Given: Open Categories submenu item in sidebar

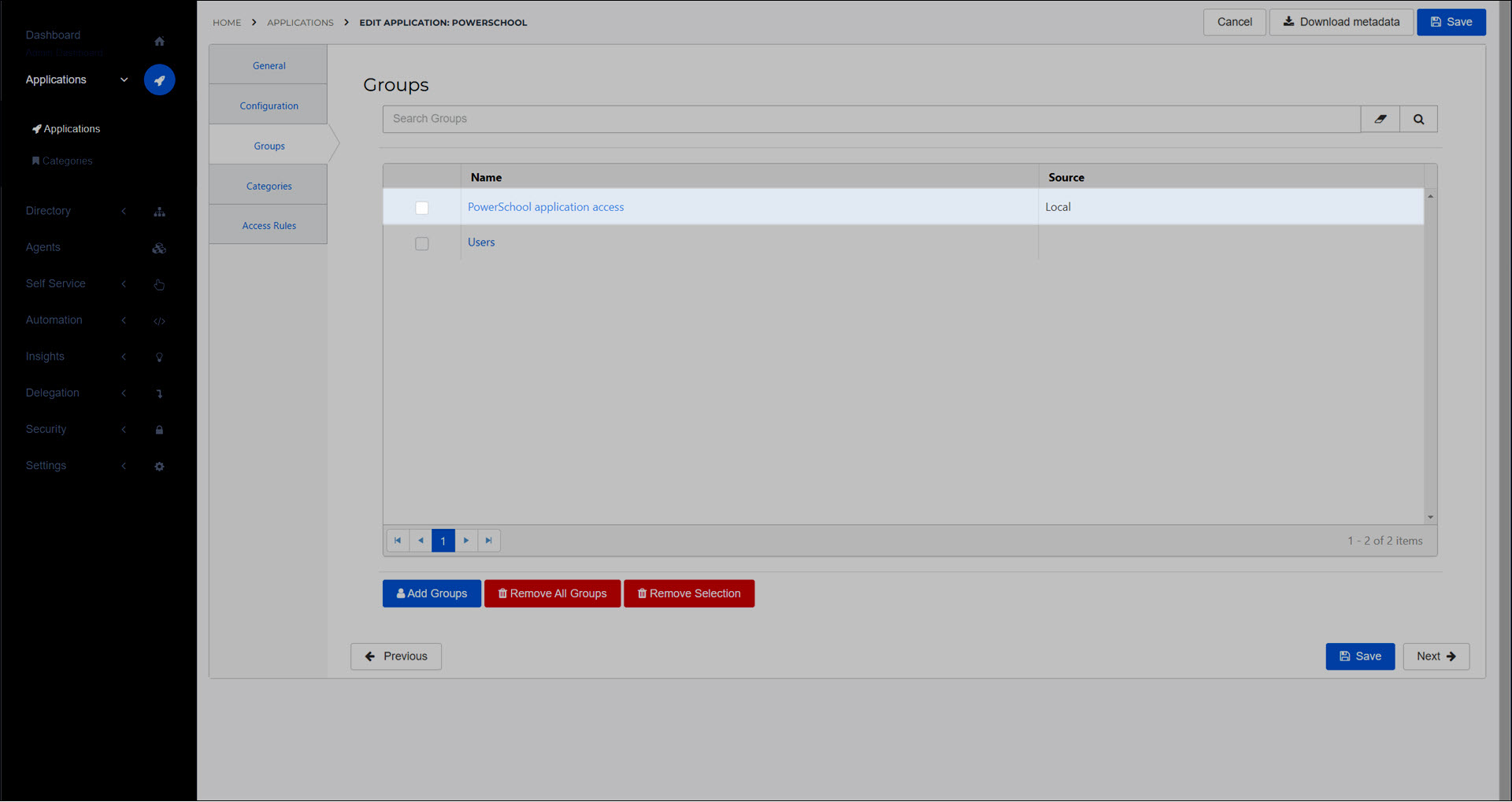Looking at the screenshot, I should coord(62,161).
